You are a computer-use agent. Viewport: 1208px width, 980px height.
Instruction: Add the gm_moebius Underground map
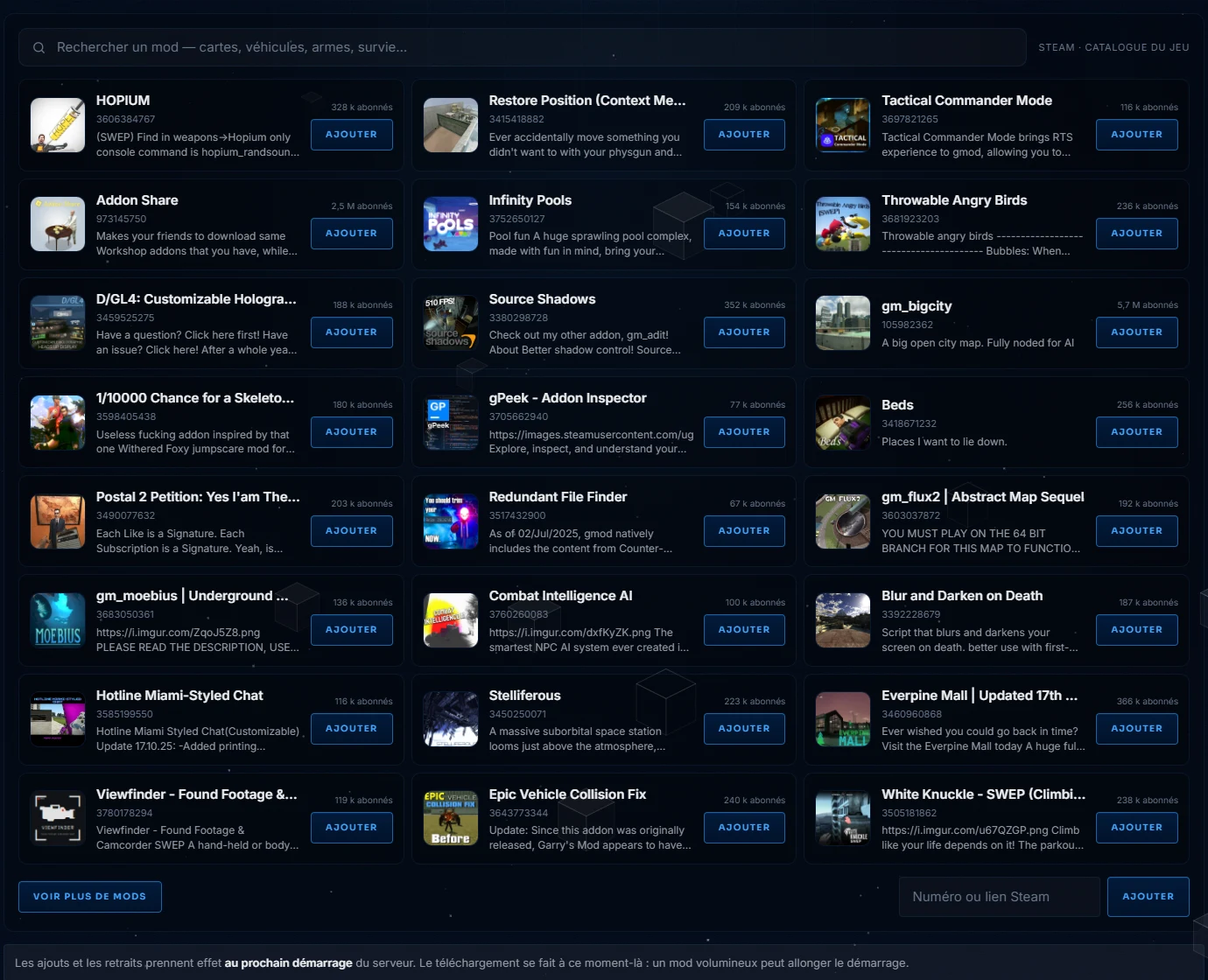click(x=351, y=630)
